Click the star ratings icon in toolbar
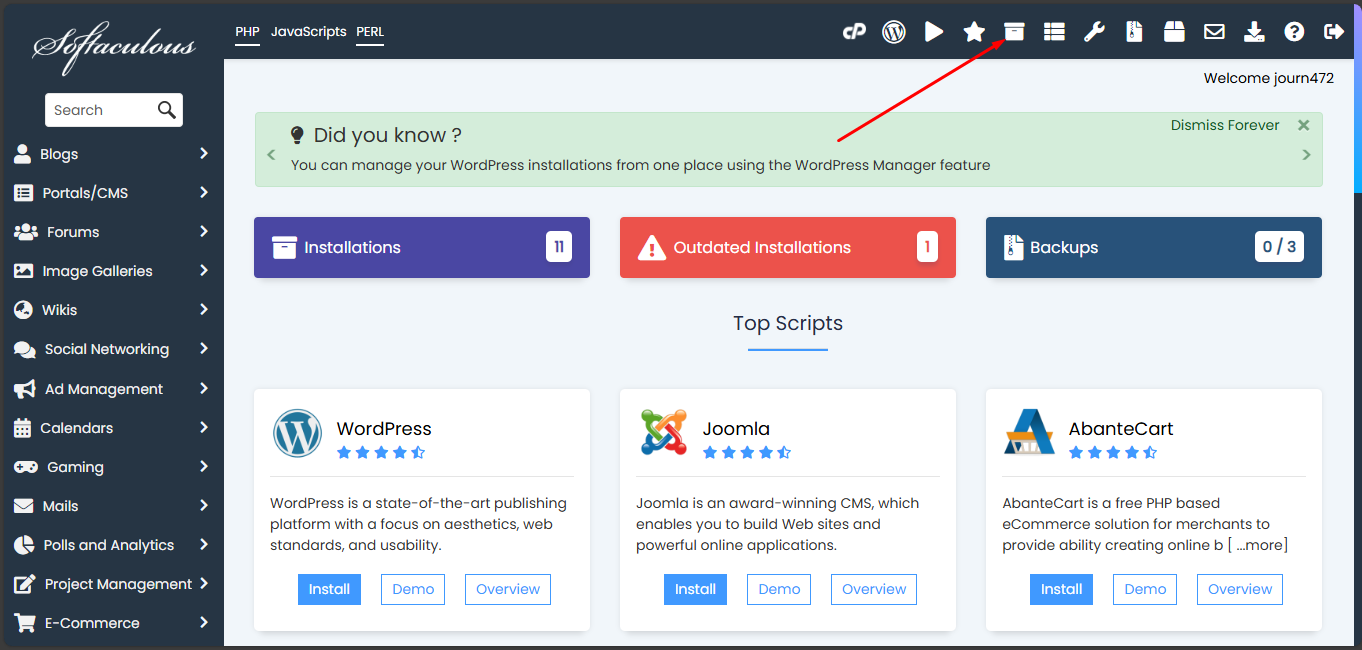 974,32
